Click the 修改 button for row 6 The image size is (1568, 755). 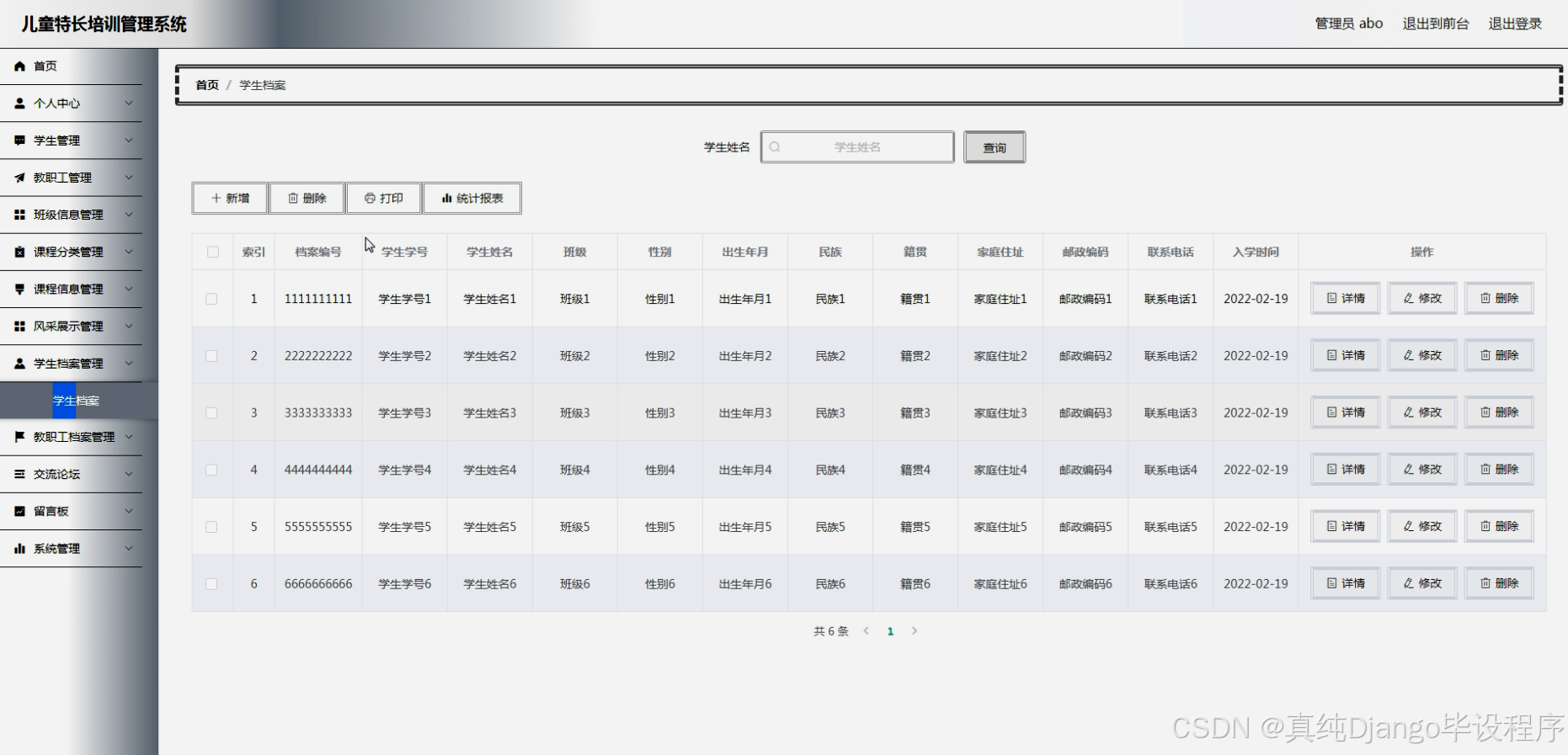pyautogui.click(x=1422, y=583)
